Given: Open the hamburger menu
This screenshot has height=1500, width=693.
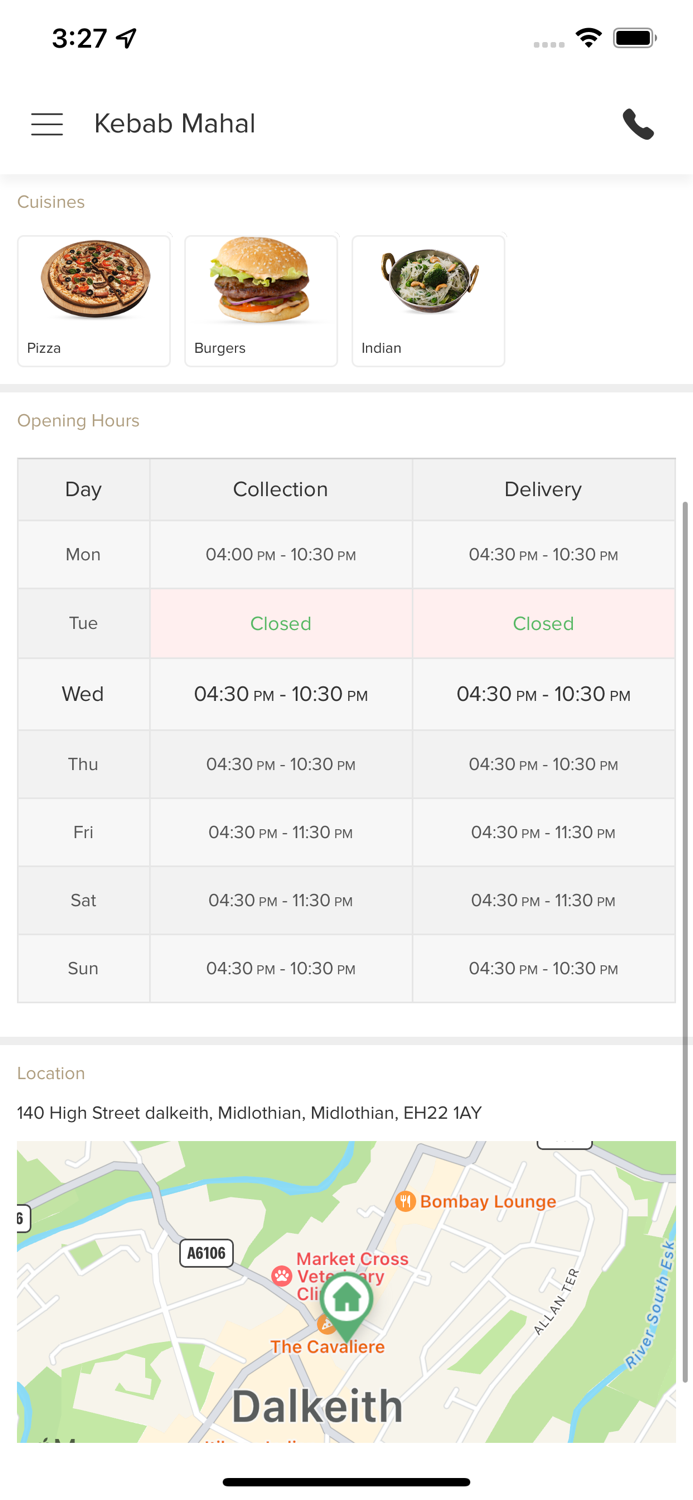Looking at the screenshot, I should pos(47,124).
